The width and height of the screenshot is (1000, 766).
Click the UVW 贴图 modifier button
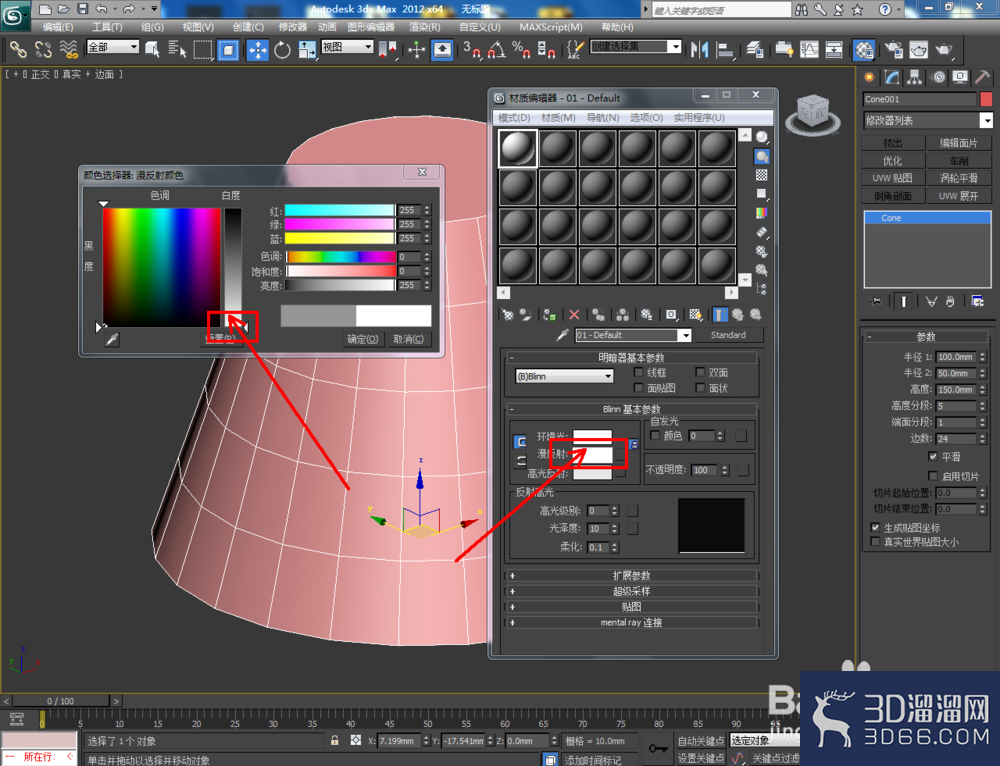click(x=893, y=178)
